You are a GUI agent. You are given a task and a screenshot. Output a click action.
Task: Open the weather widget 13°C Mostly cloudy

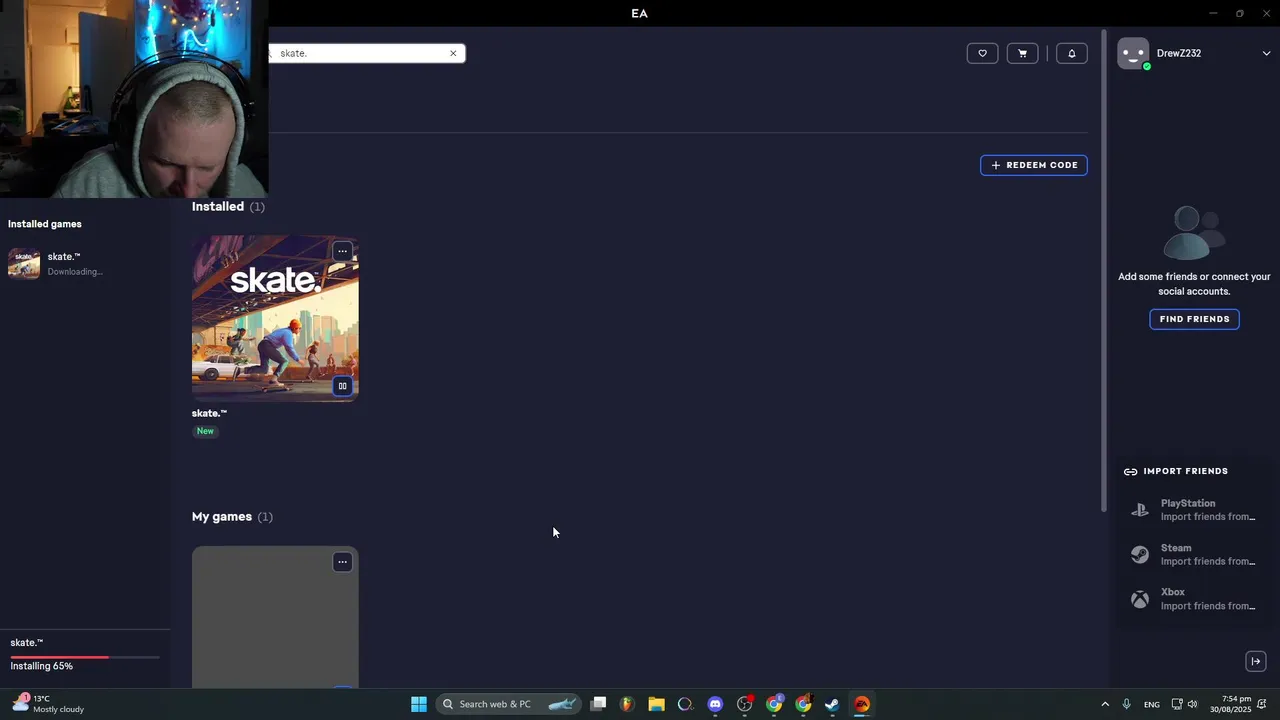pyautogui.click(x=48, y=704)
